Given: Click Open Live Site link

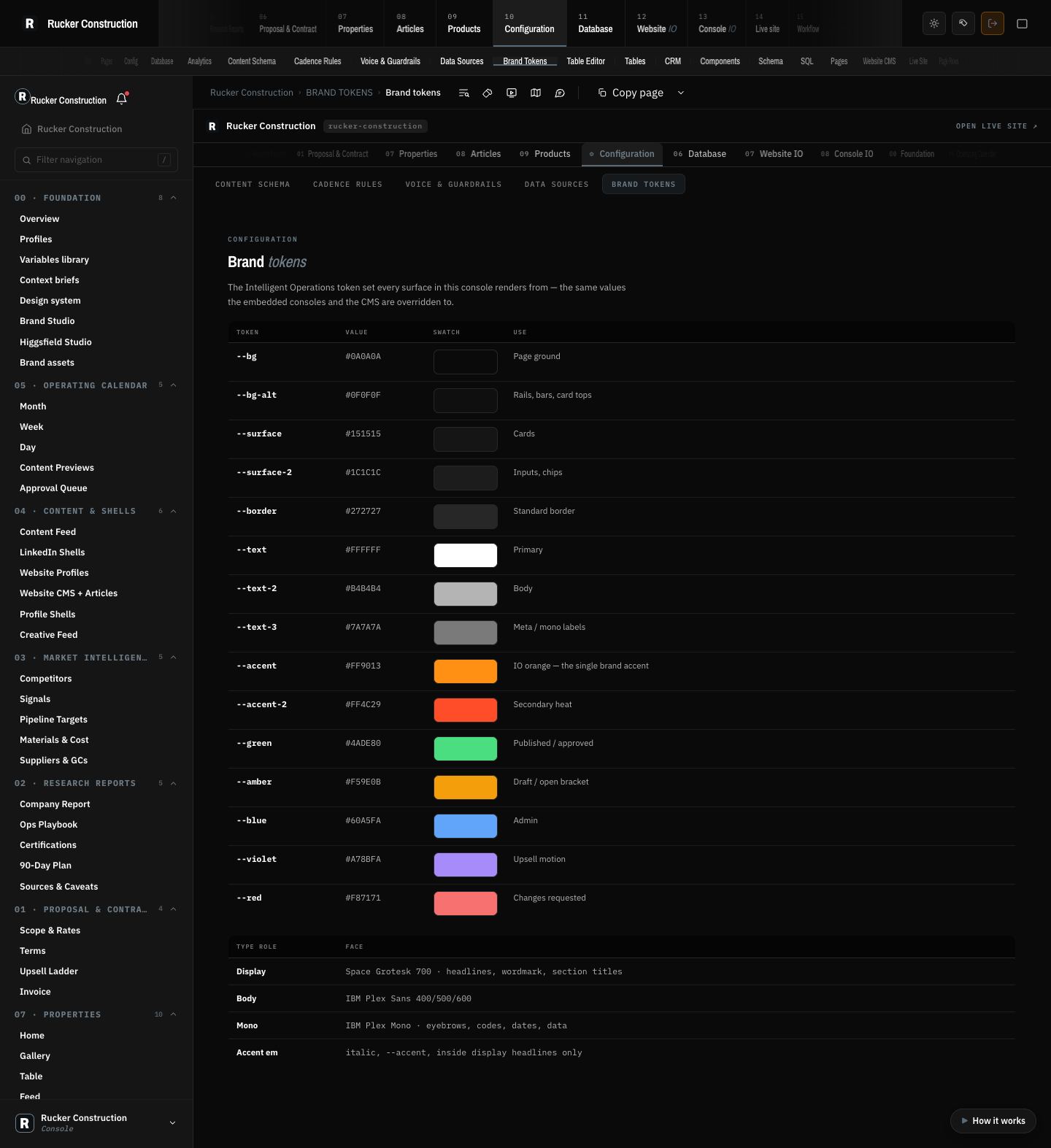Looking at the screenshot, I should (x=996, y=126).
